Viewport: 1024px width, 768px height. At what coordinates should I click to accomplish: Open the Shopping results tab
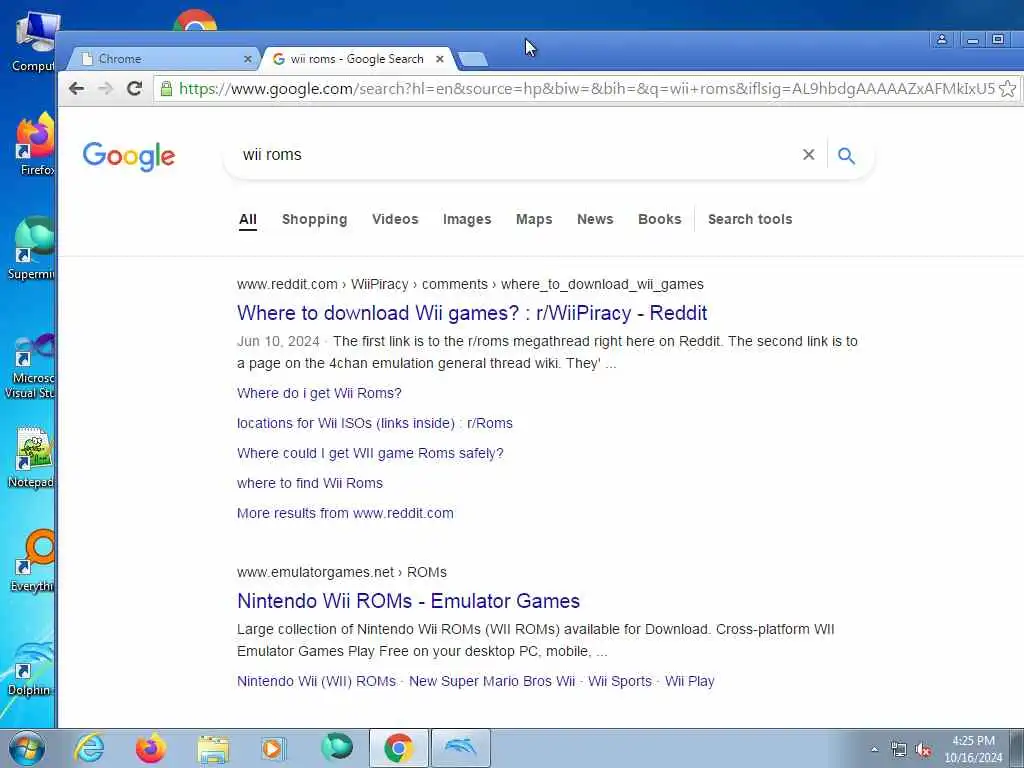314,219
